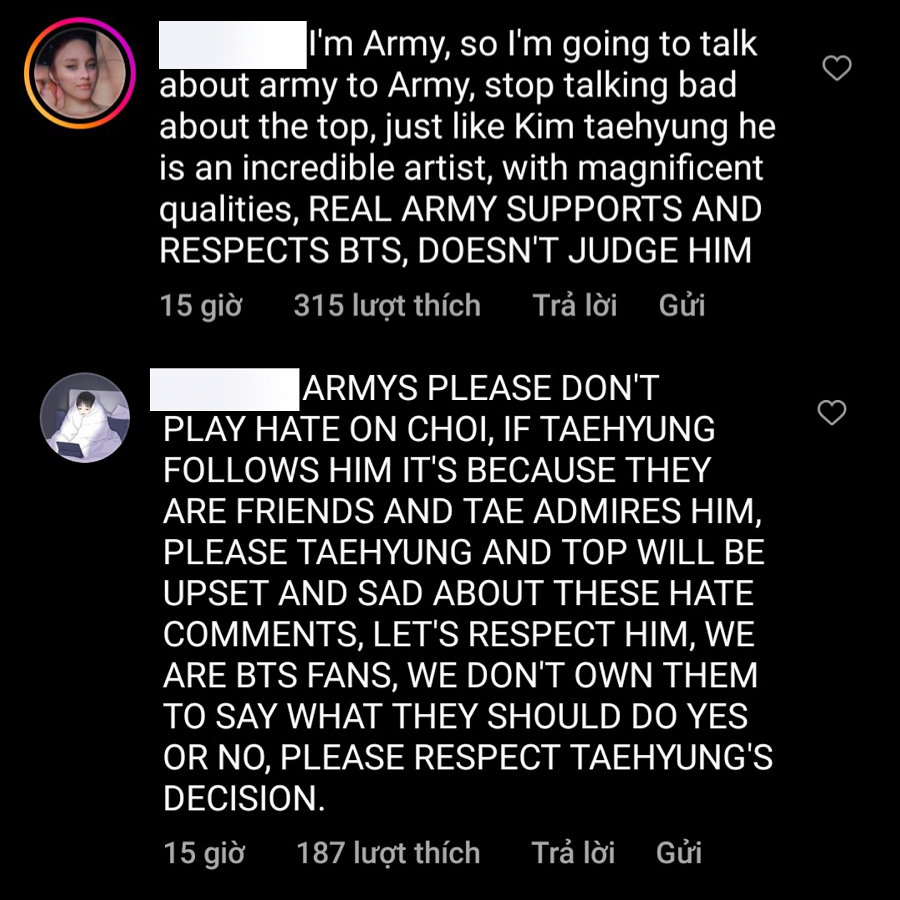Like the "ARMYS PLEASE DON'T" comment
The width and height of the screenshot is (900, 900).
pos(832,412)
